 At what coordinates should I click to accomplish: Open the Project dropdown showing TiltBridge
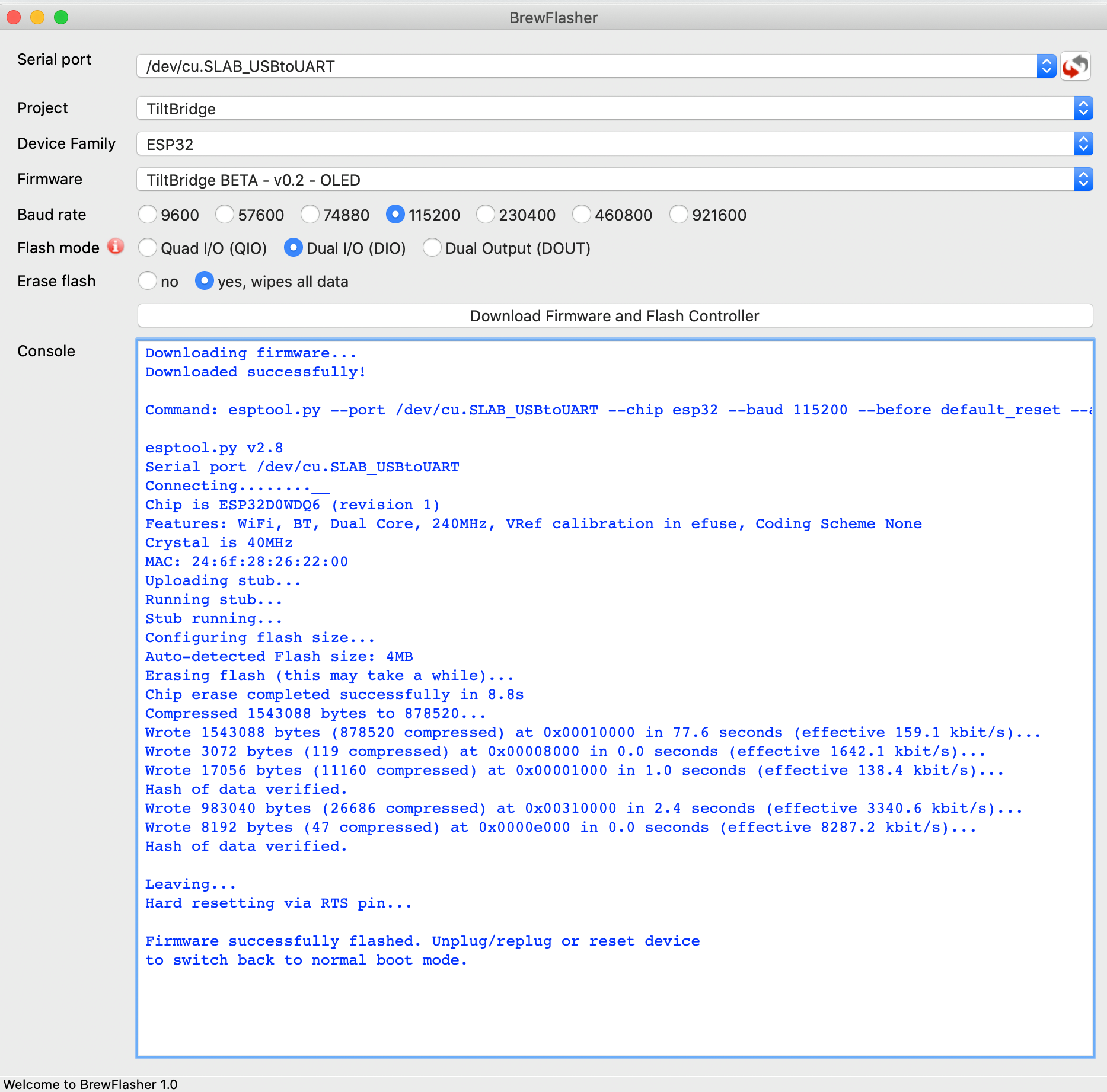tap(615, 108)
